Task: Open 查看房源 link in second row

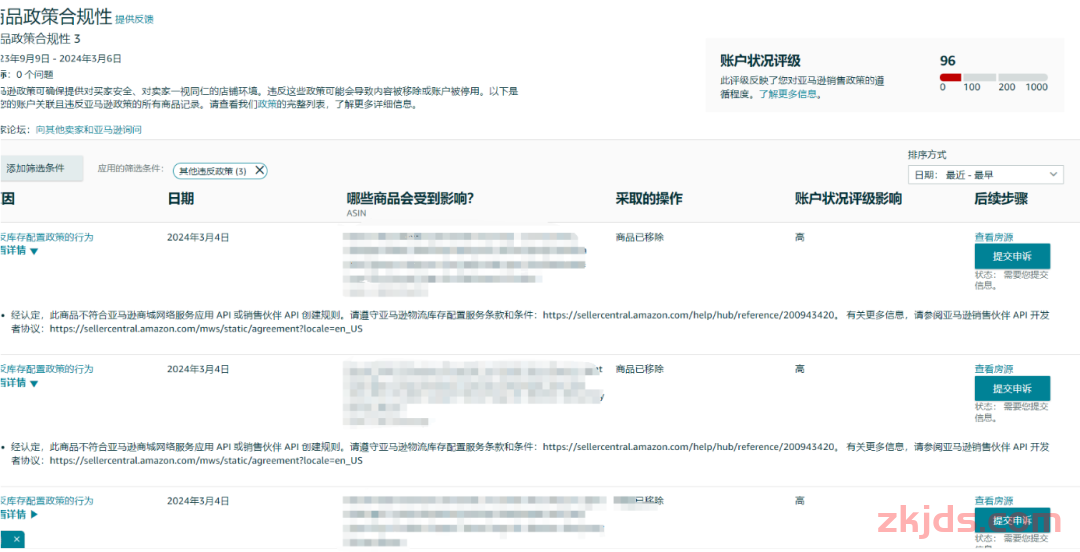Action: point(993,369)
